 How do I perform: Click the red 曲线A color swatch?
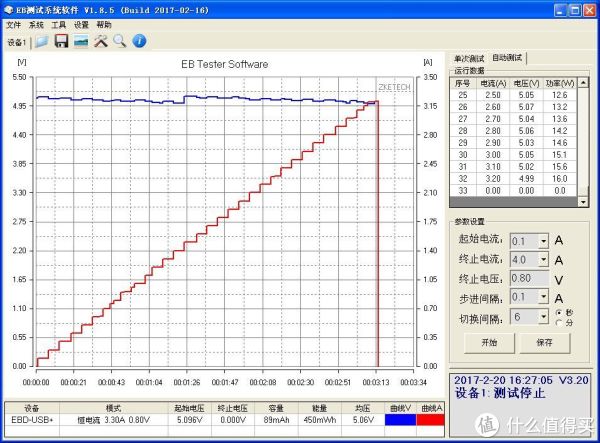click(430, 420)
